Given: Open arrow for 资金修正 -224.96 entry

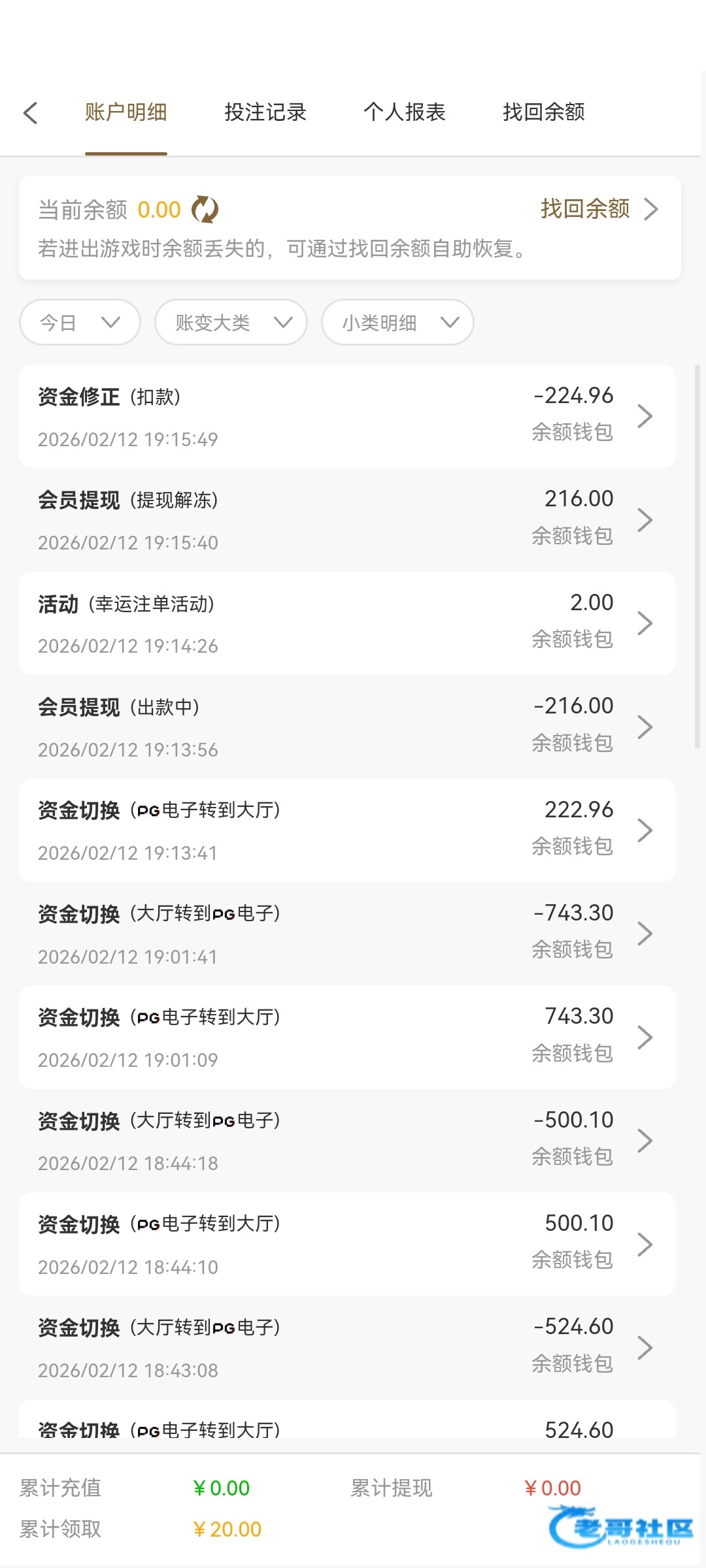Looking at the screenshot, I should (x=645, y=416).
